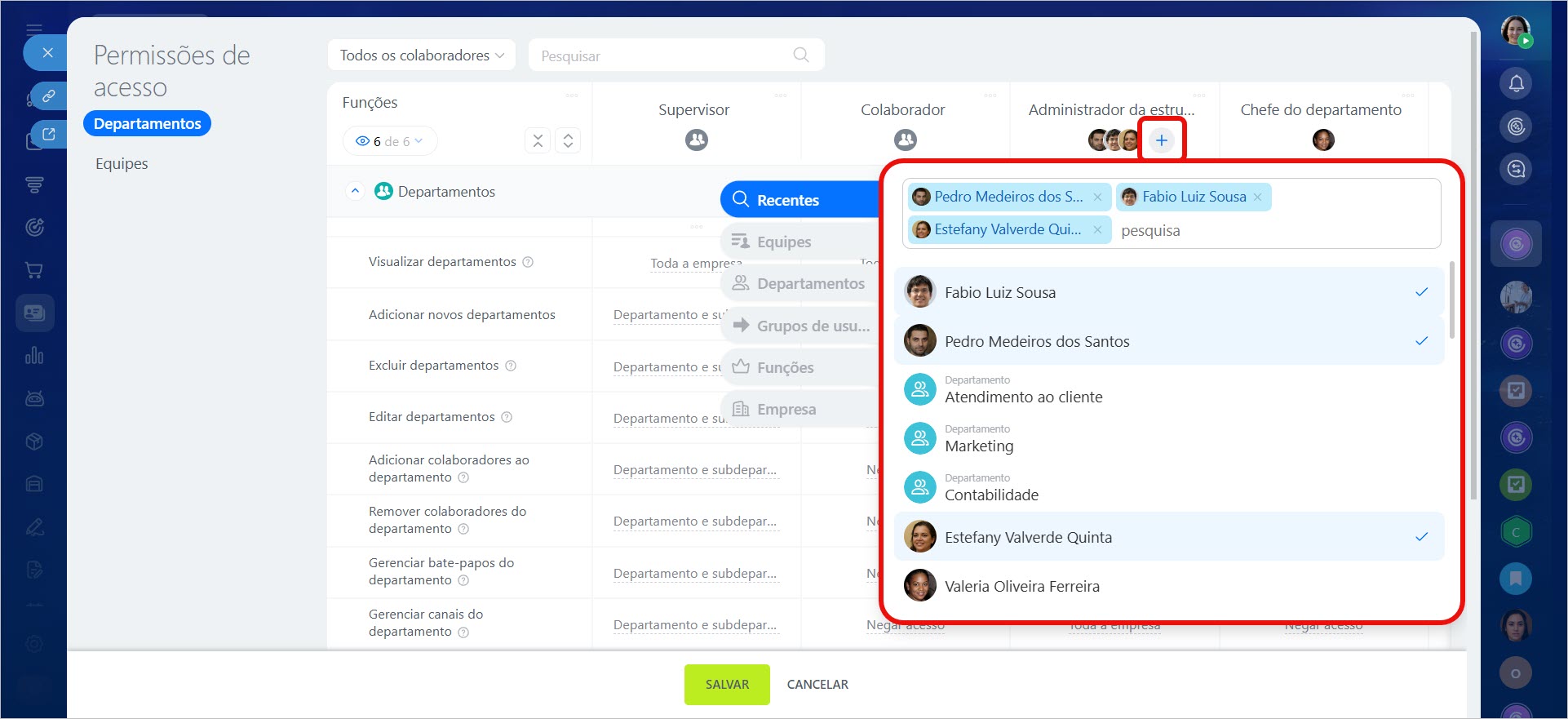Viewport: 1568px width, 719px height.
Task: Open the 6 de 6 visibility dropdown
Action: click(x=390, y=141)
